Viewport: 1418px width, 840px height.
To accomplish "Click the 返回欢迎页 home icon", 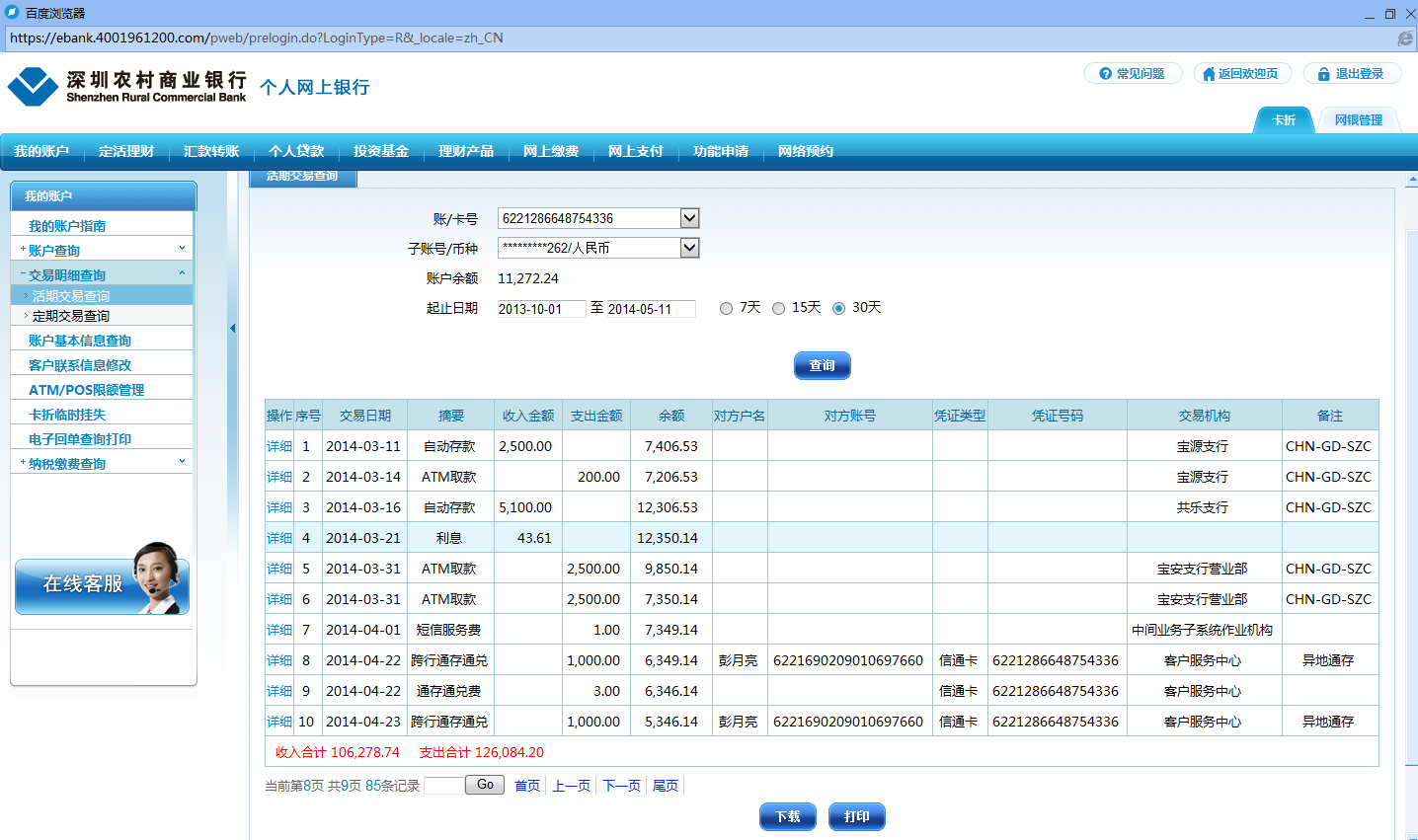I will [x=1208, y=74].
